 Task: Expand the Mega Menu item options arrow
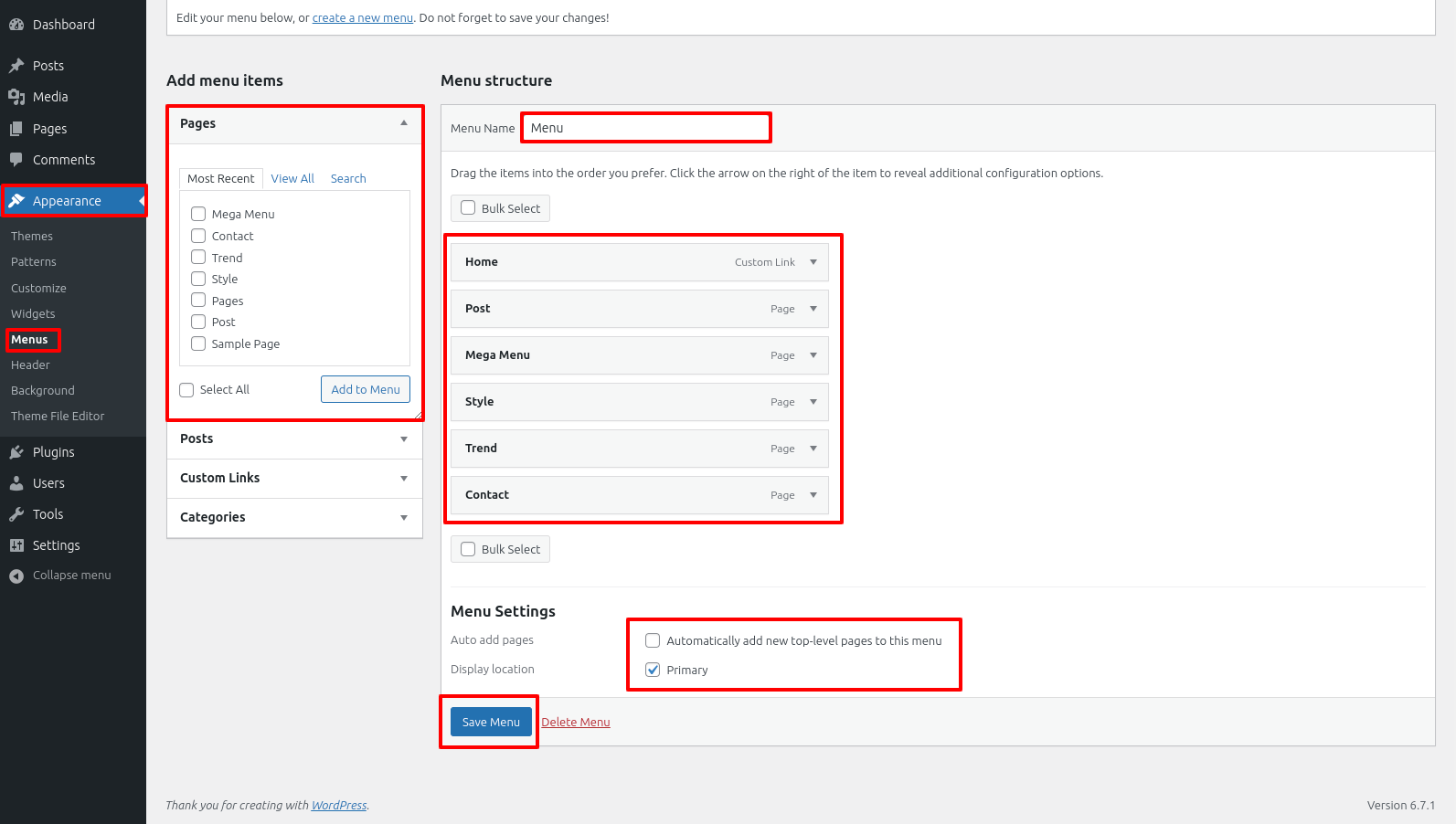click(x=813, y=355)
